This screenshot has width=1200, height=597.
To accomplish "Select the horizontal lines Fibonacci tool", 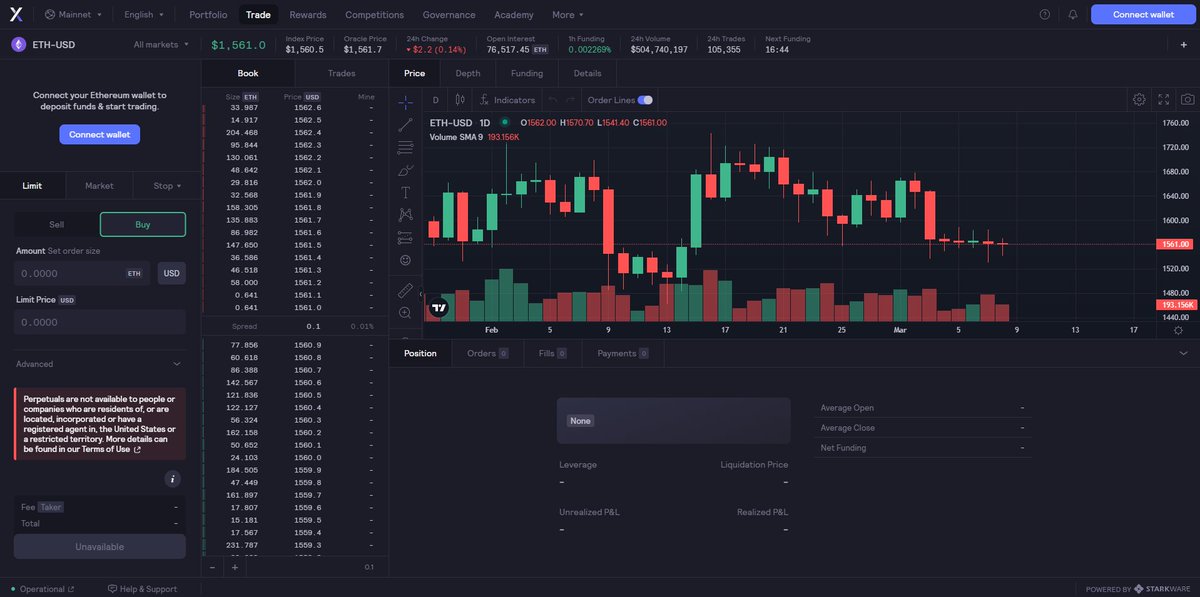I will click(405, 147).
